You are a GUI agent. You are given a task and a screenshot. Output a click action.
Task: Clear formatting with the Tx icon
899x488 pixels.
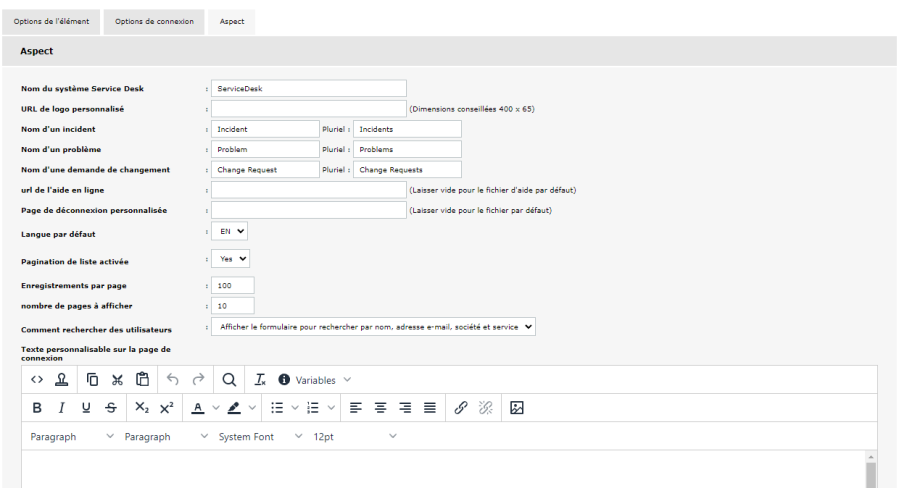(260, 380)
